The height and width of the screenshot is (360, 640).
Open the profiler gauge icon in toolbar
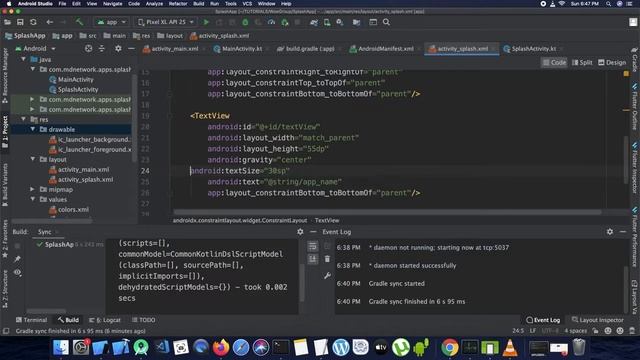click(x=271, y=22)
